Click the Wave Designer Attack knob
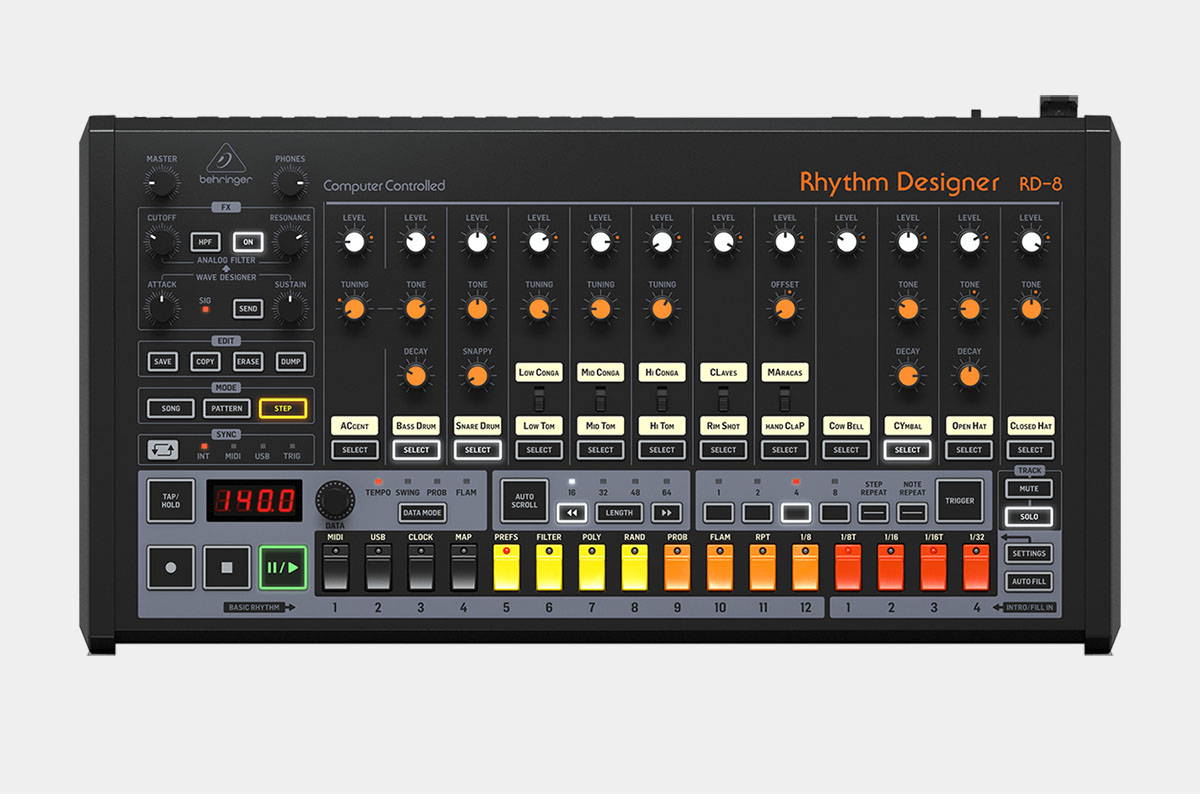The height and width of the screenshot is (794, 1200). pyautogui.click(x=161, y=309)
